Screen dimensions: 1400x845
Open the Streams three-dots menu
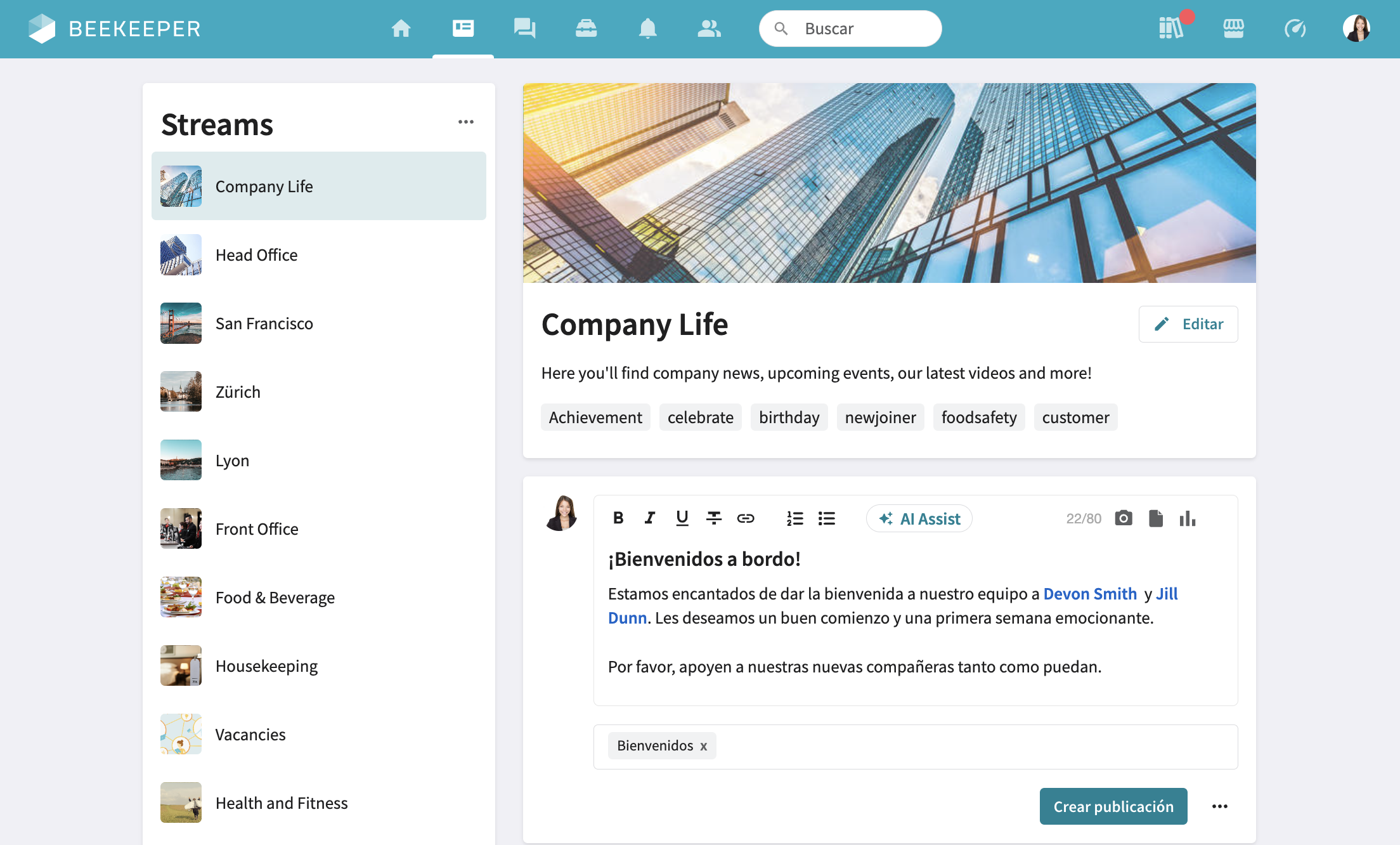[465, 122]
